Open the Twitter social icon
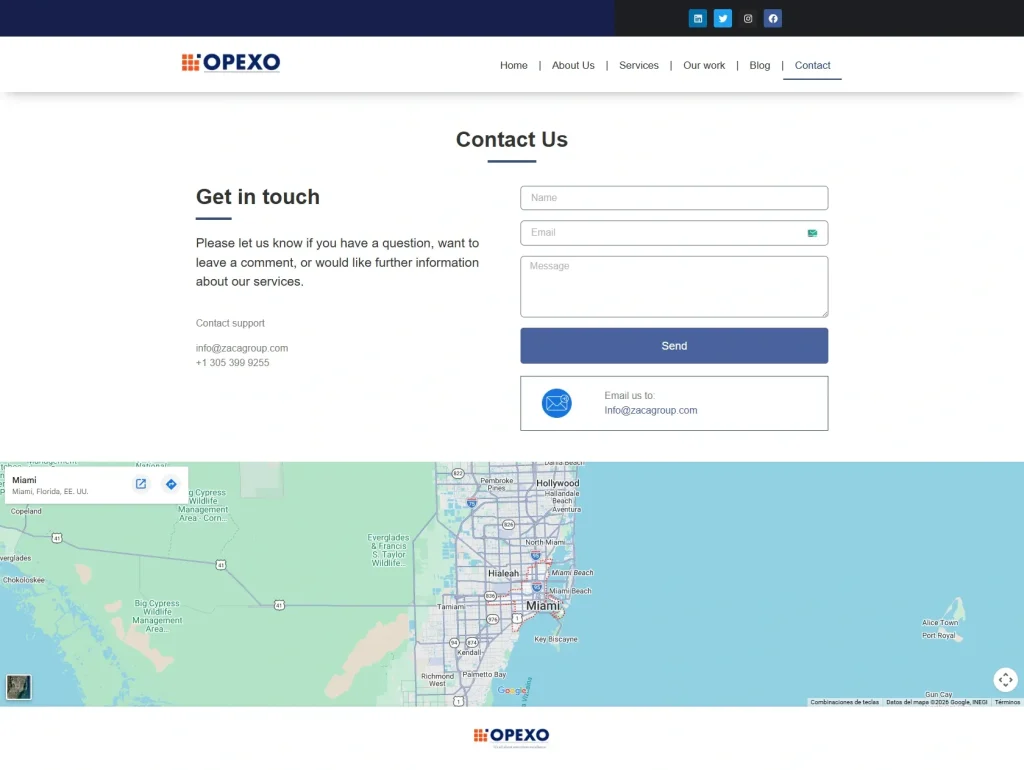Viewport: 1024px width, 770px height. point(722,18)
